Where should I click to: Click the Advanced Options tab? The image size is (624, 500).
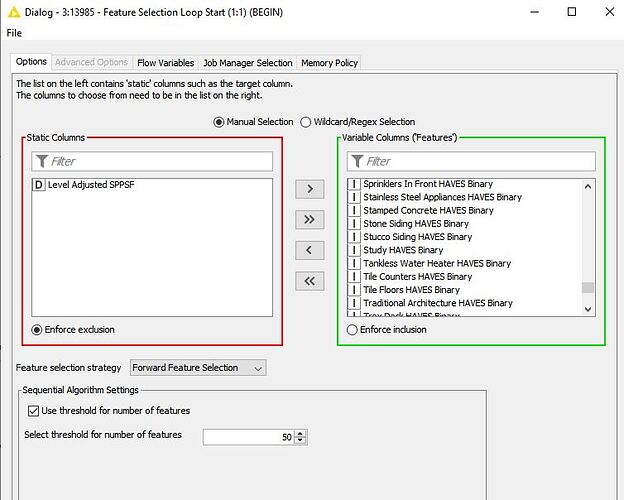[92, 62]
